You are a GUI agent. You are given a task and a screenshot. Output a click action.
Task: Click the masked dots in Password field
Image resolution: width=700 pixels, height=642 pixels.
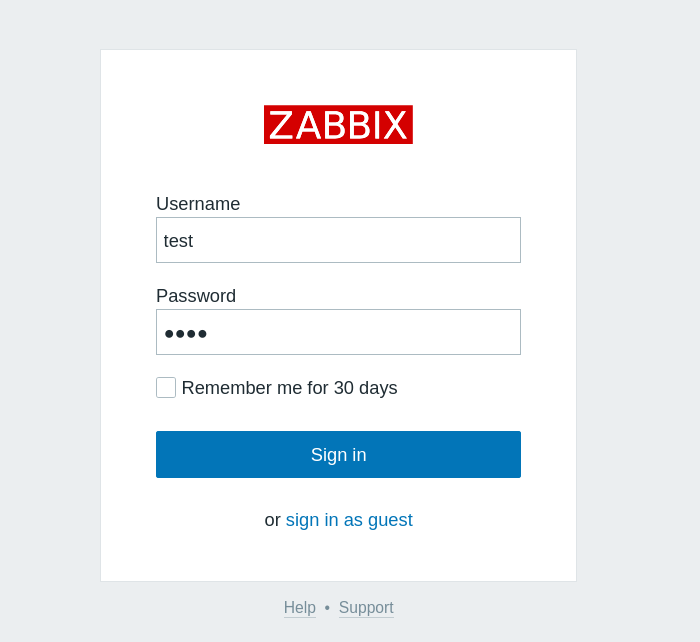[186, 334]
